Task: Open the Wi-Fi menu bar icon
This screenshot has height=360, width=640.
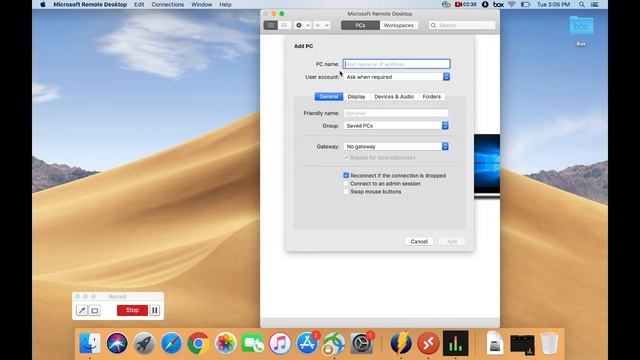Action: point(512,4)
